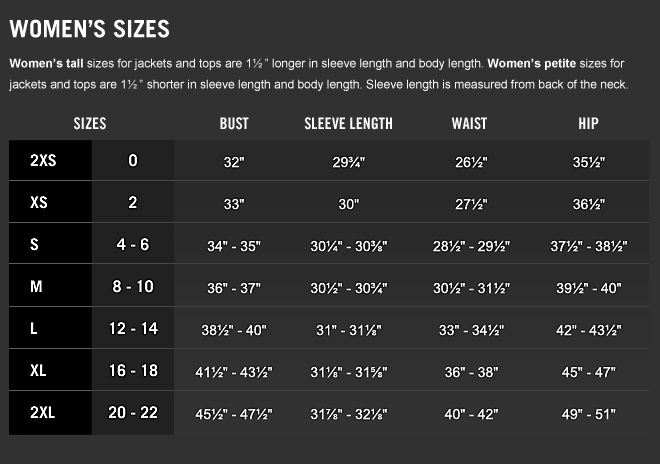
Task: Click the WOMEN'S SIZES heading
Action: pyautogui.click(x=89, y=29)
